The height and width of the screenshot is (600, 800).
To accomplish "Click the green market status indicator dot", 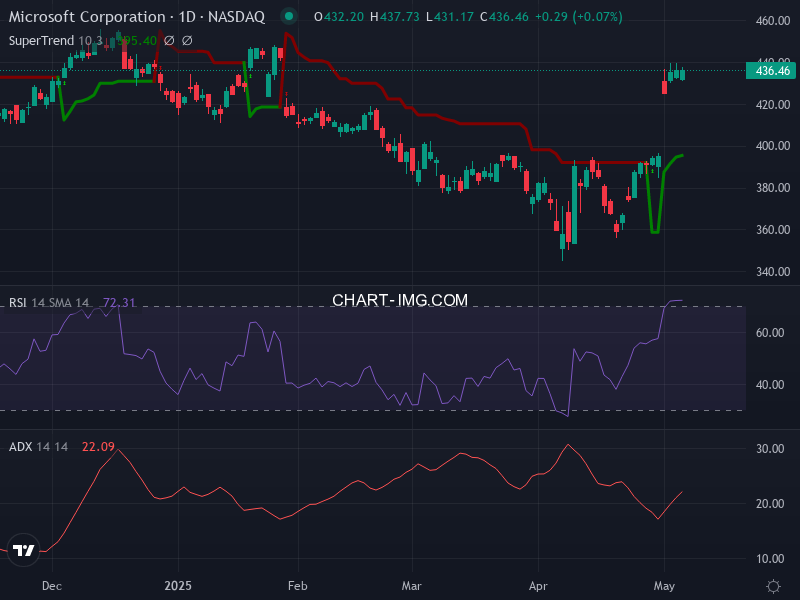I will click(289, 16).
